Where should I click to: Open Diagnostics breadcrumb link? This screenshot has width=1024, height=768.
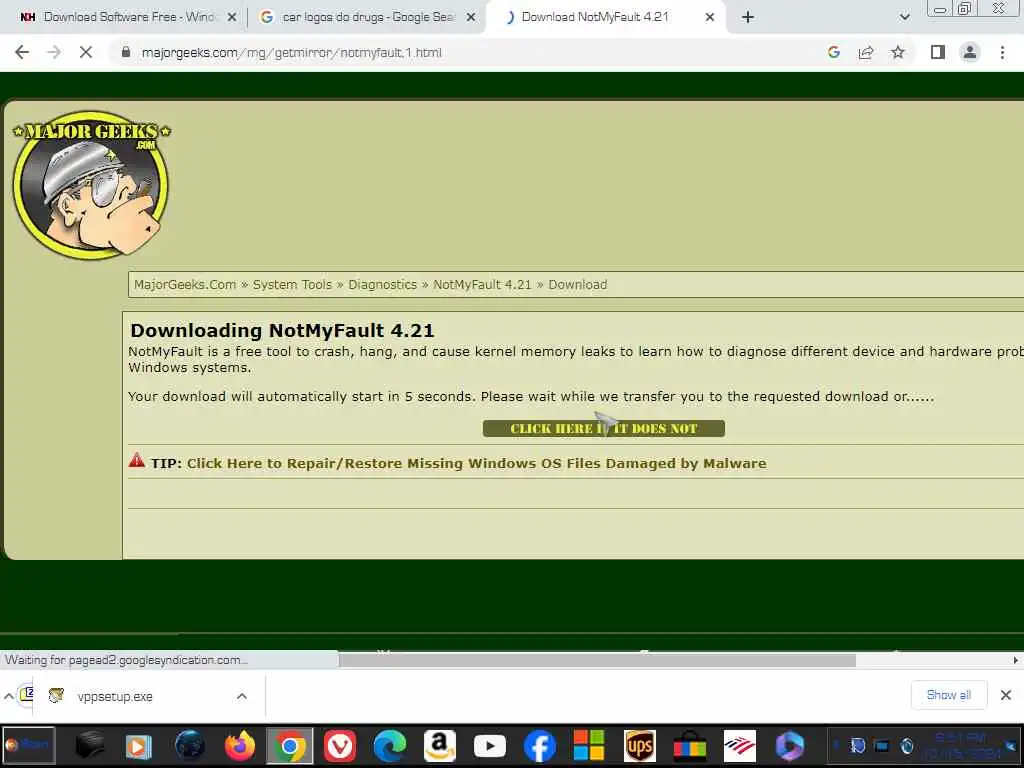(x=382, y=285)
